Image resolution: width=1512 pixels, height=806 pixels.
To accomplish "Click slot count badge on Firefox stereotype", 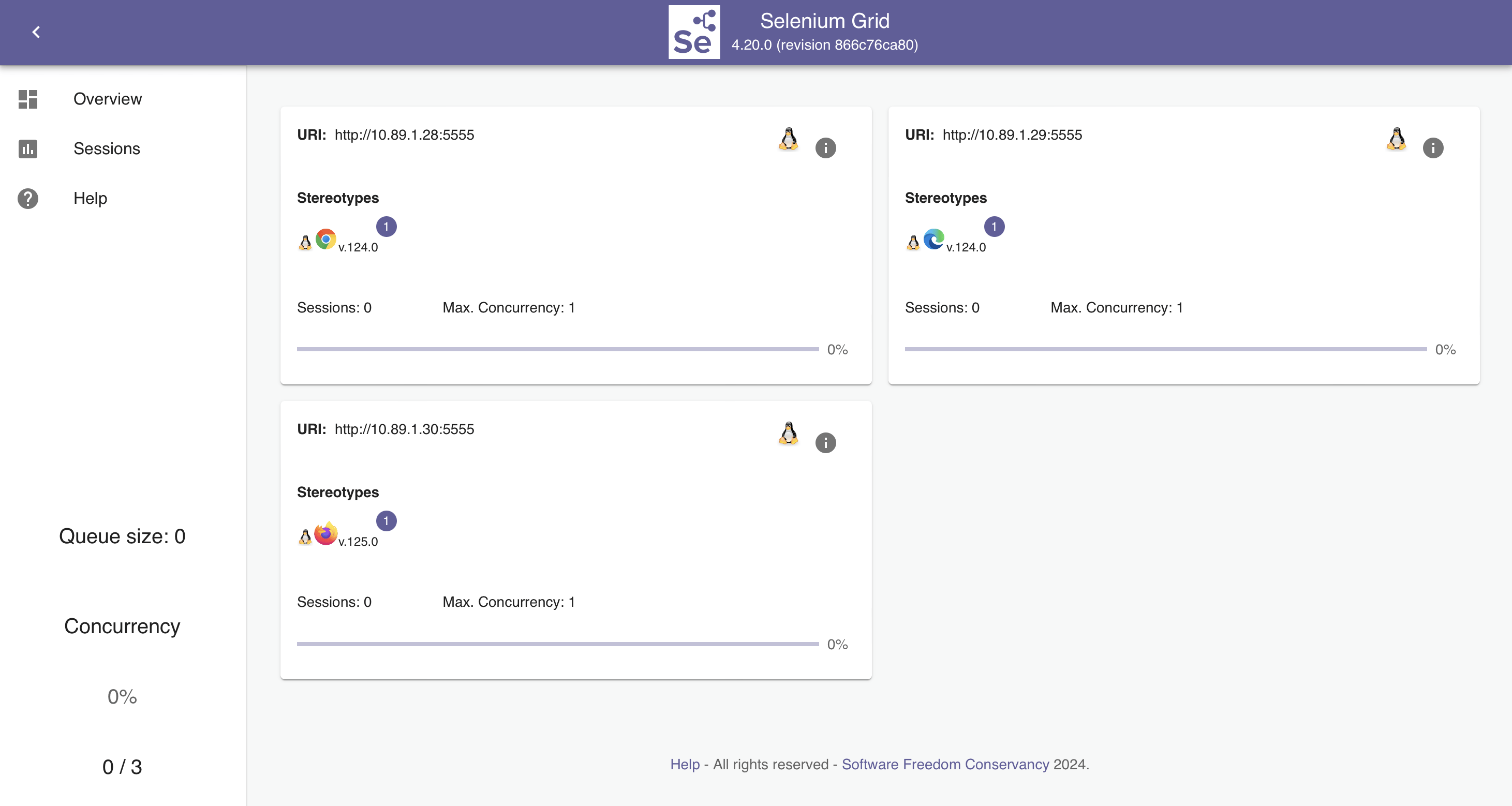I will point(386,521).
